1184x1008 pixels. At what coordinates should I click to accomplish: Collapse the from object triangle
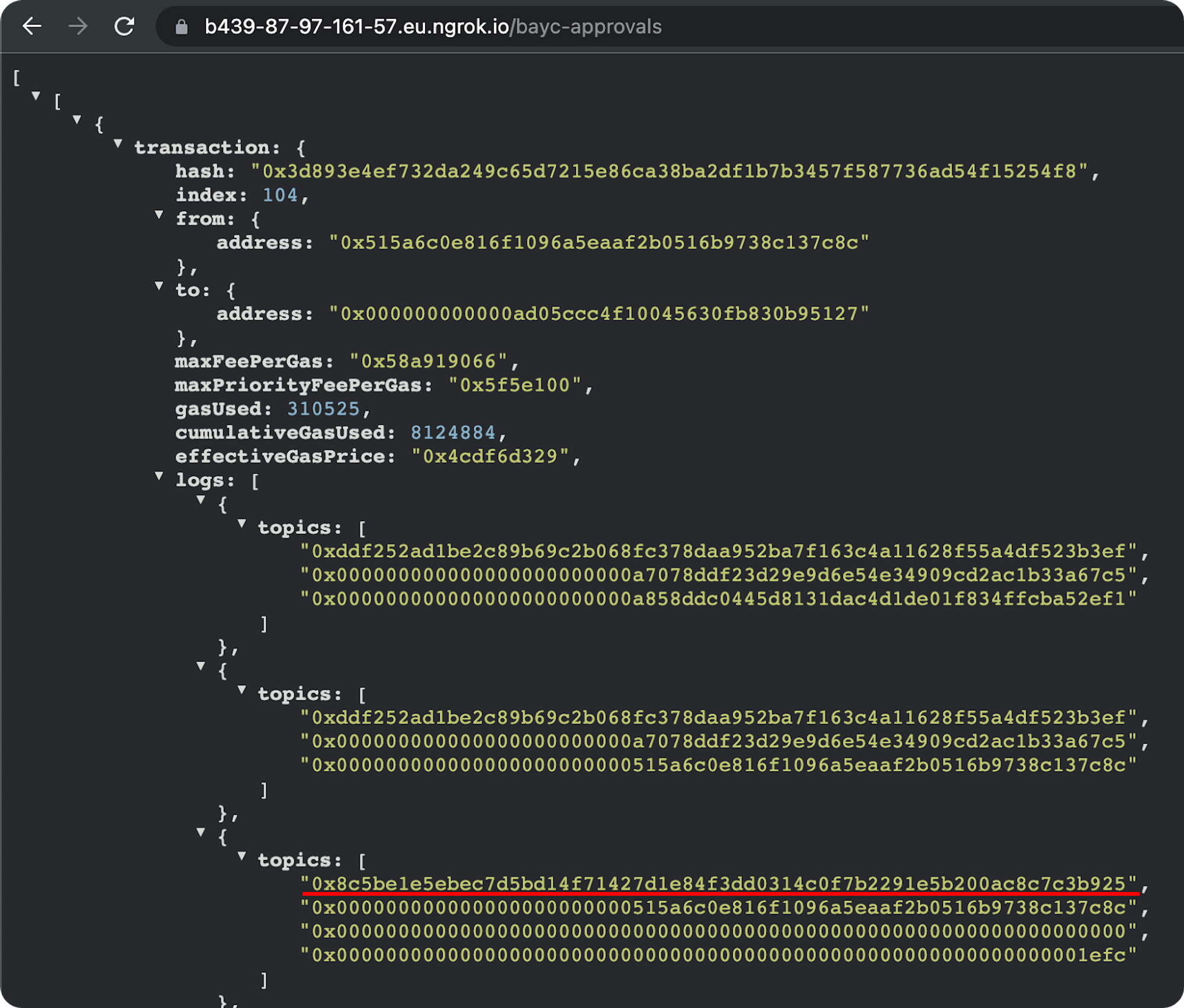tap(159, 215)
